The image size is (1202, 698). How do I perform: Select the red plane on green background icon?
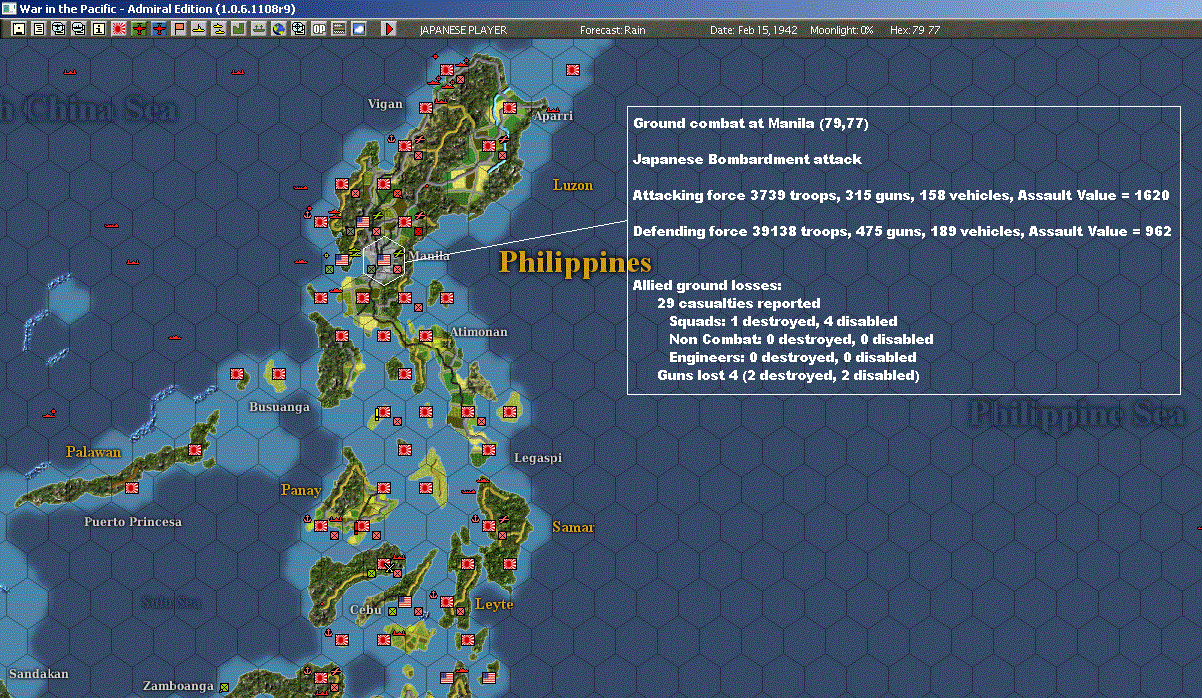click(x=139, y=29)
